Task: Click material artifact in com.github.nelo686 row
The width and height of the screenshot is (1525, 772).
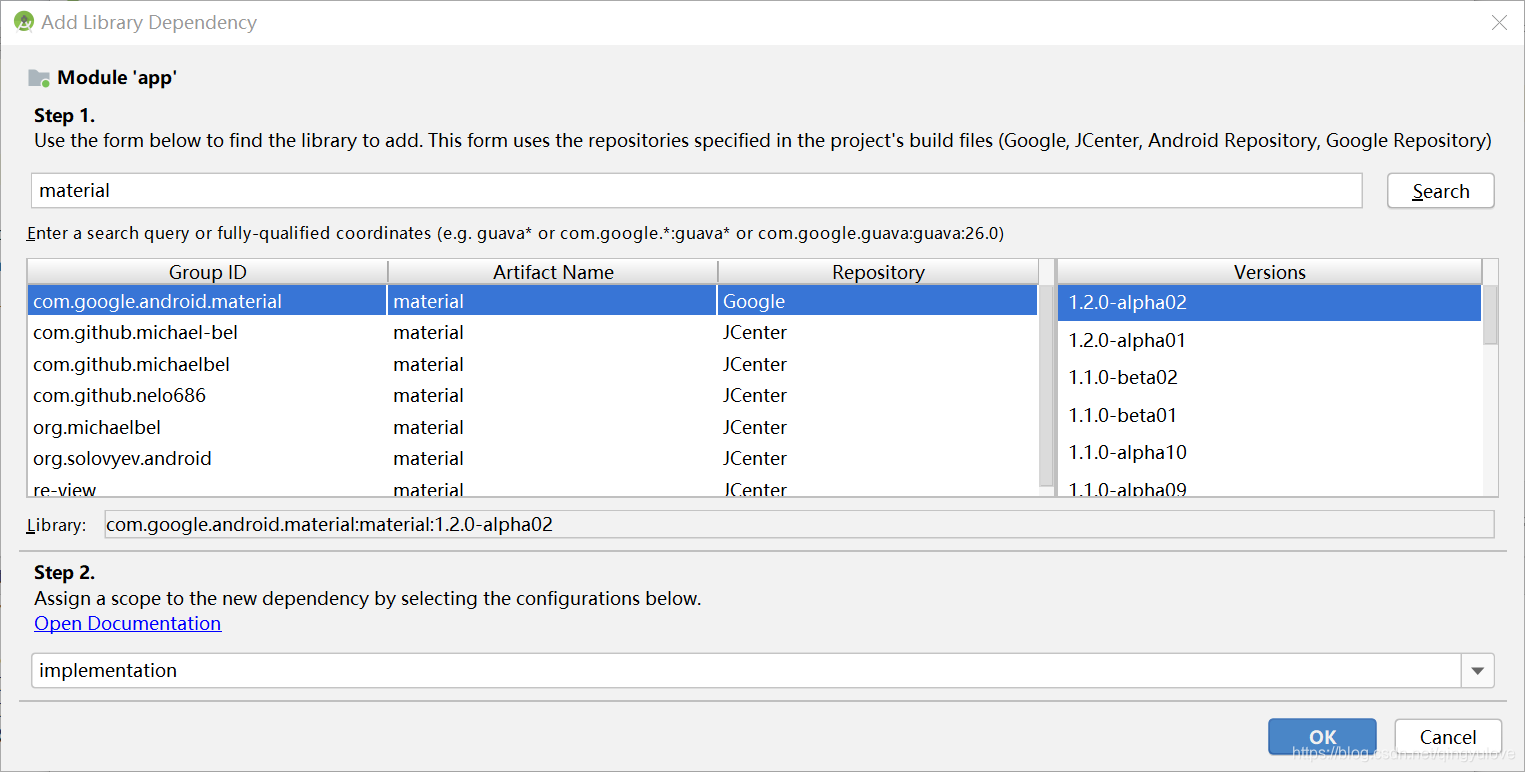Action: (x=553, y=395)
